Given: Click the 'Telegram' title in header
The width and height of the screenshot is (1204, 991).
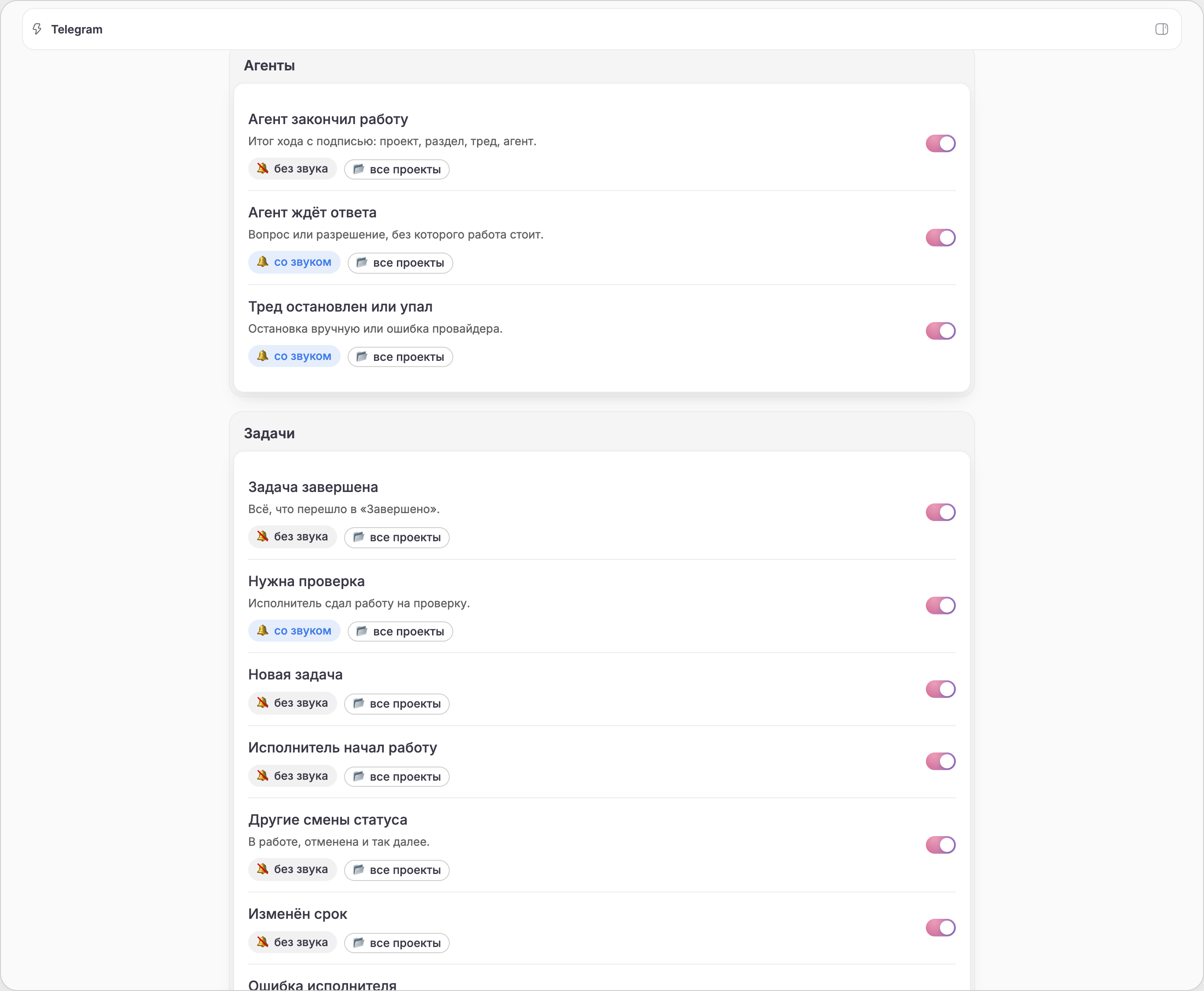Looking at the screenshot, I should point(77,29).
